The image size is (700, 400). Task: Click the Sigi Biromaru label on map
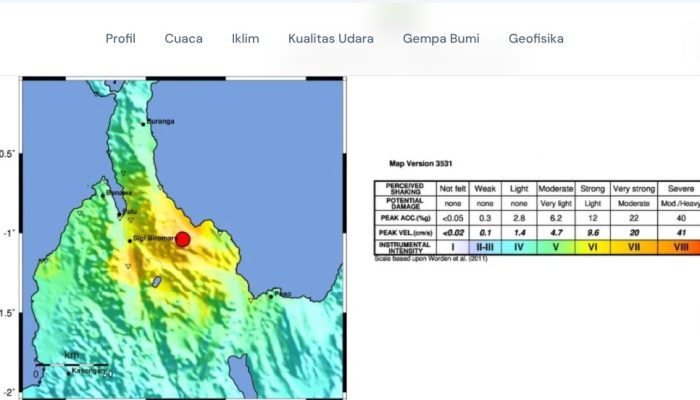(154, 238)
